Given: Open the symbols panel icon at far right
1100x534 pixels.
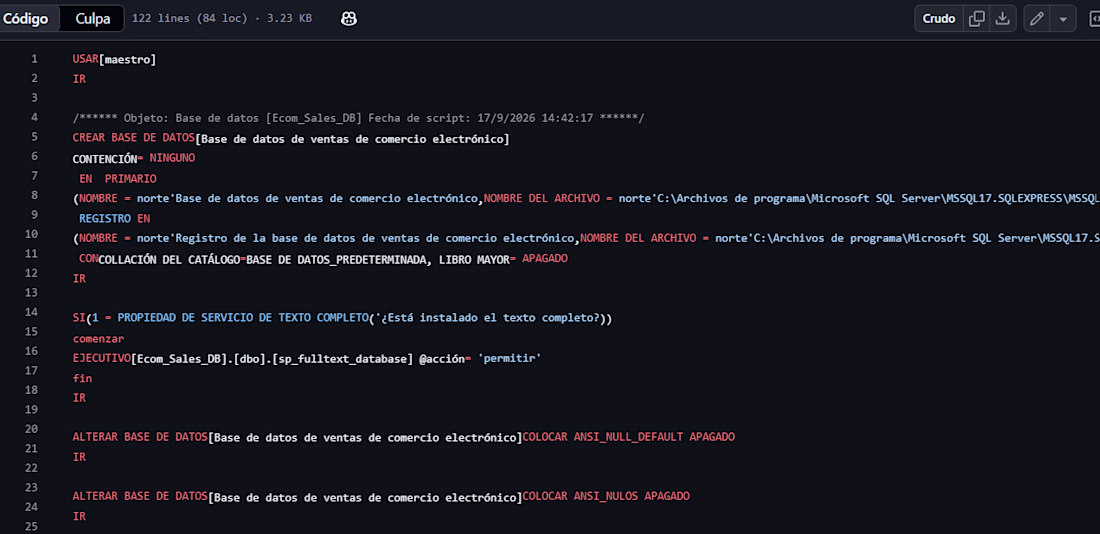Looking at the screenshot, I should pyautogui.click(x=1094, y=19).
